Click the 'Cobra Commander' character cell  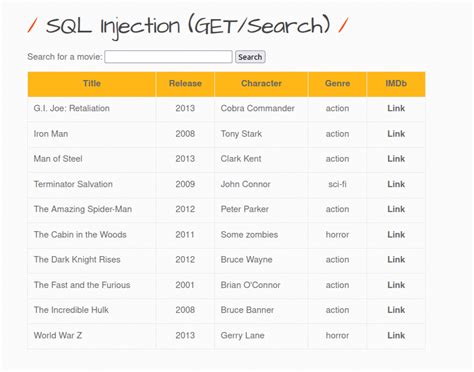[x=261, y=108]
